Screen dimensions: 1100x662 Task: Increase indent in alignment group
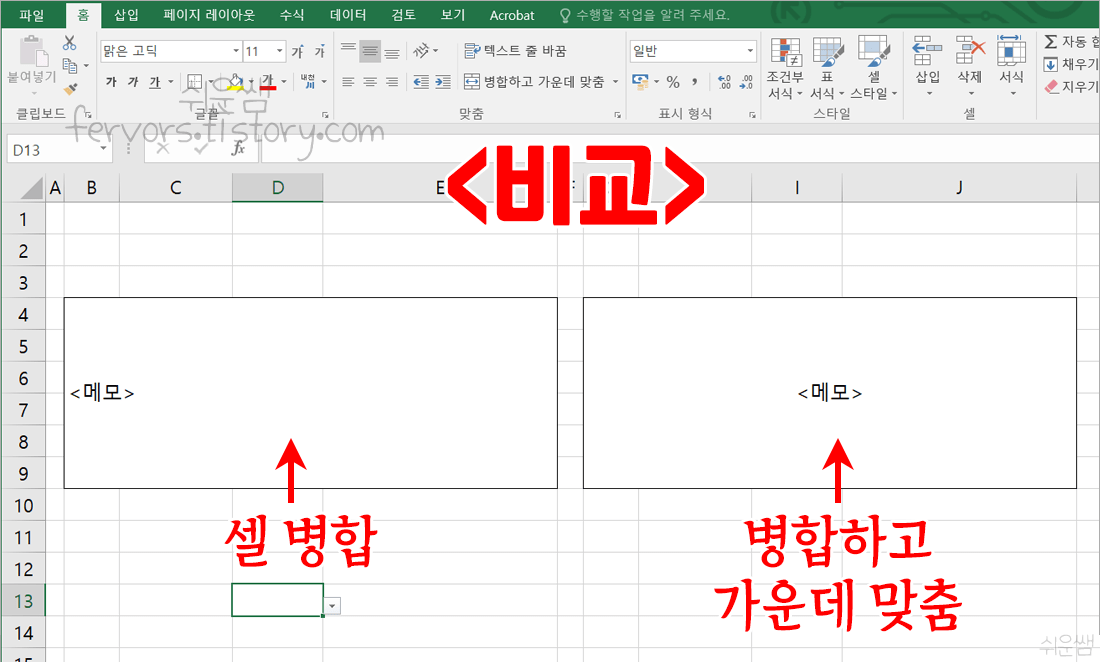pyautogui.click(x=443, y=82)
